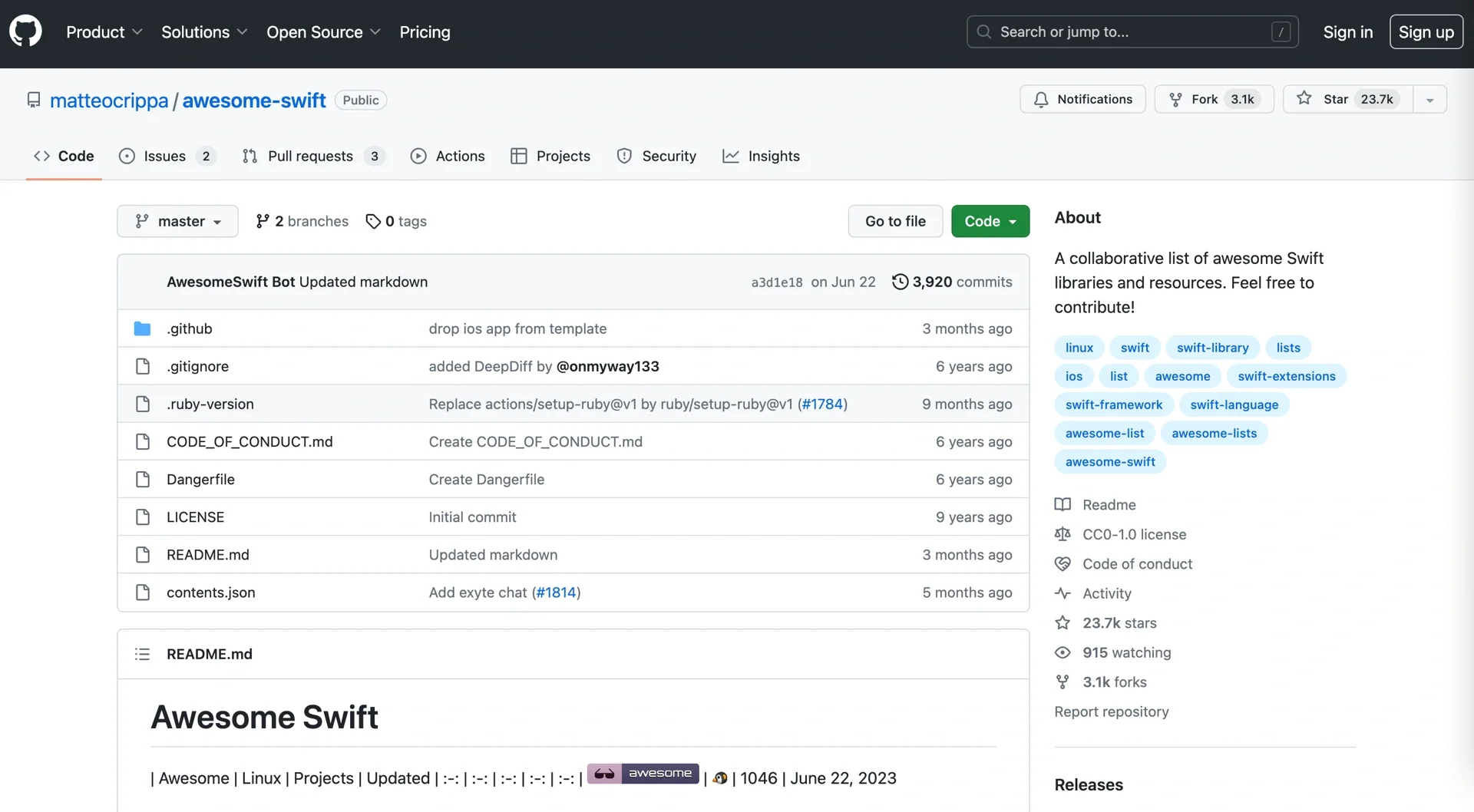The height and width of the screenshot is (812, 1474).
Task: Open commit hash a3d1e18
Action: pyautogui.click(x=777, y=282)
